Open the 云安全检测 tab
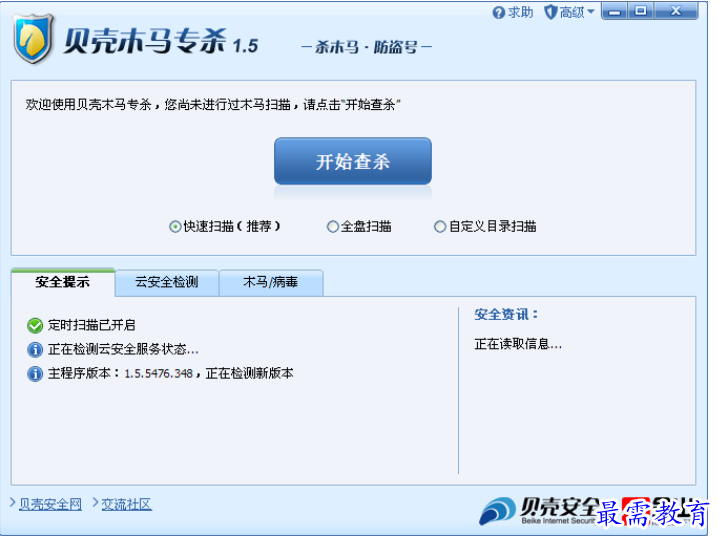Screen dimensions: 718x545 (x=167, y=282)
